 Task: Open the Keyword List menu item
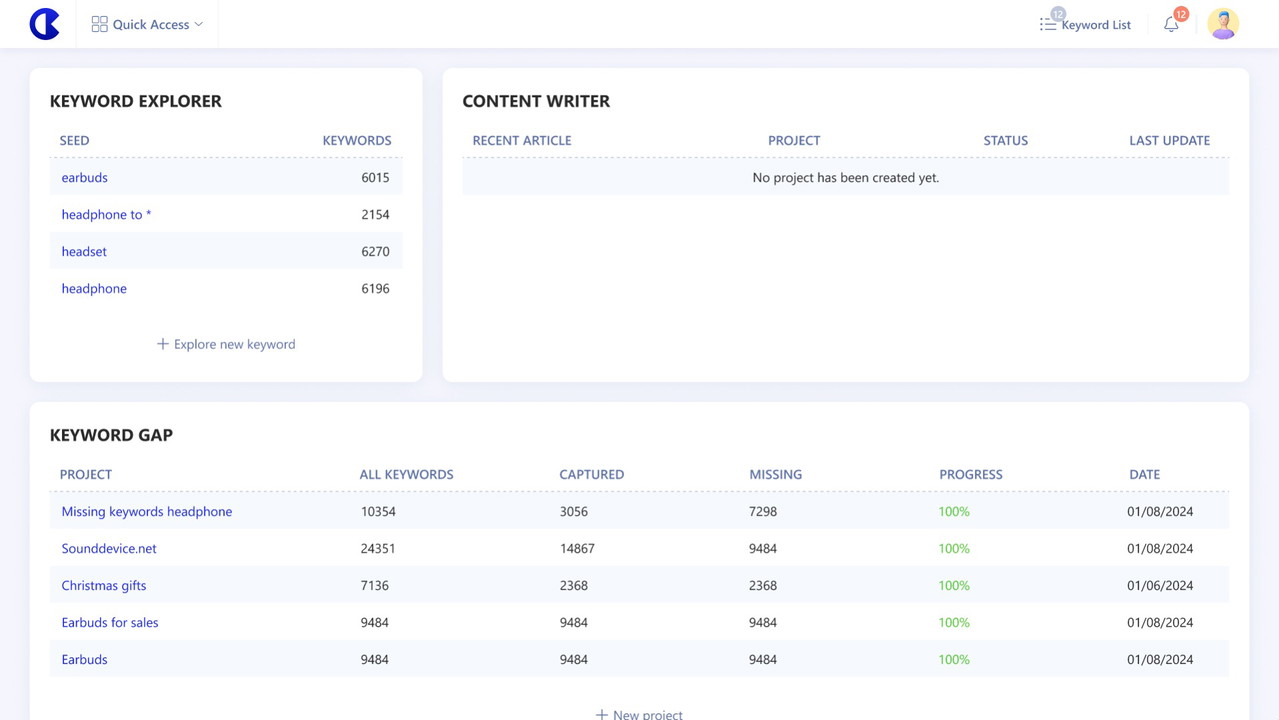(x=1096, y=25)
